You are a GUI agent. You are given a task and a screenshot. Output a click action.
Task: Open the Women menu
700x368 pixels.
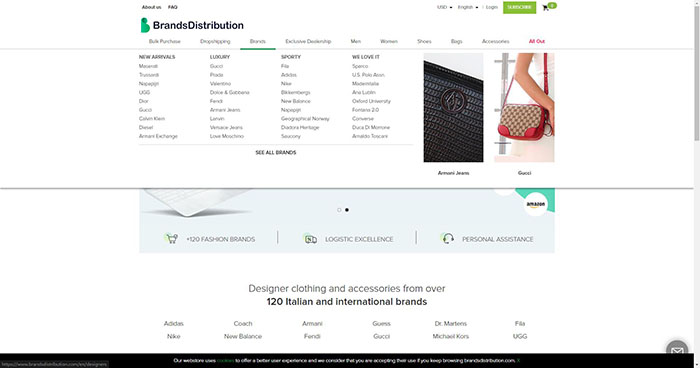pyautogui.click(x=389, y=41)
